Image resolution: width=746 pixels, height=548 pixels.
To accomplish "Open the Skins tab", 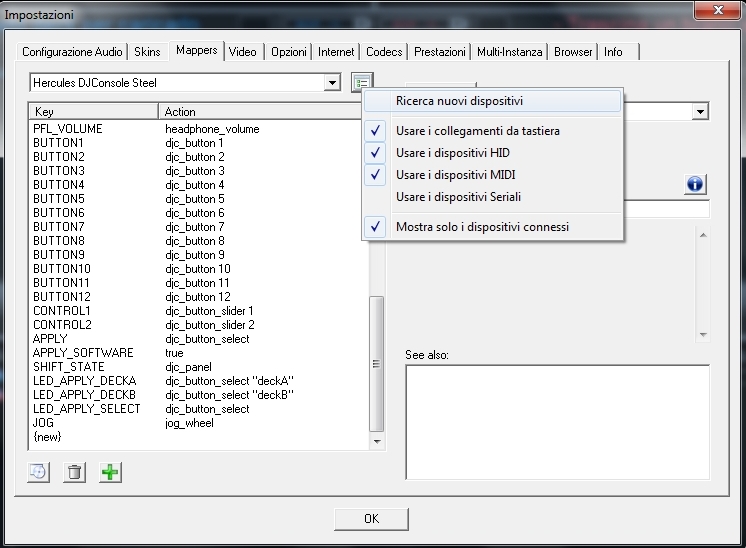I will 147,51.
